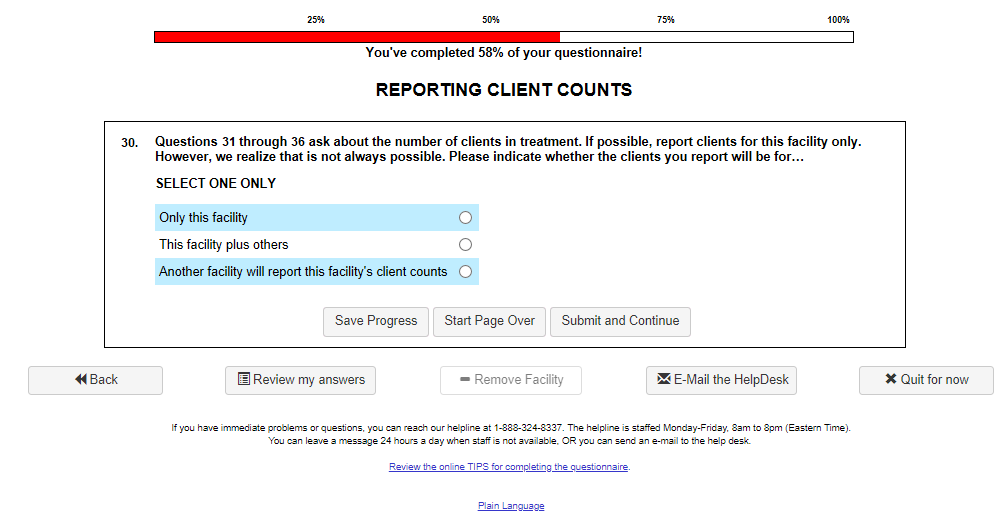
Task: Click the Remove Facility button
Action: pyautogui.click(x=511, y=381)
